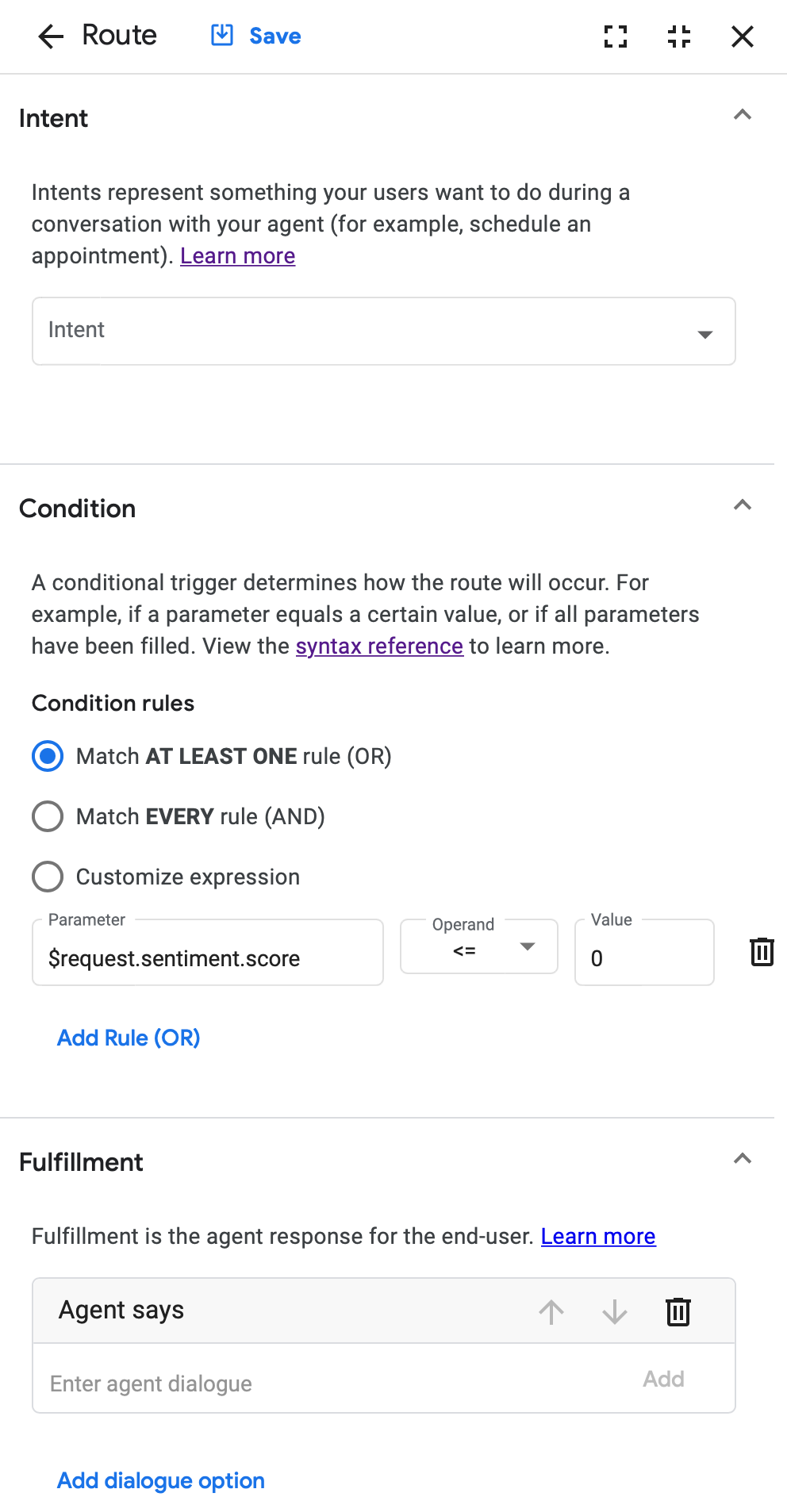Screen dimensions: 787x1512
Task: Click the back arrow next to Route
Action: coord(51,36)
